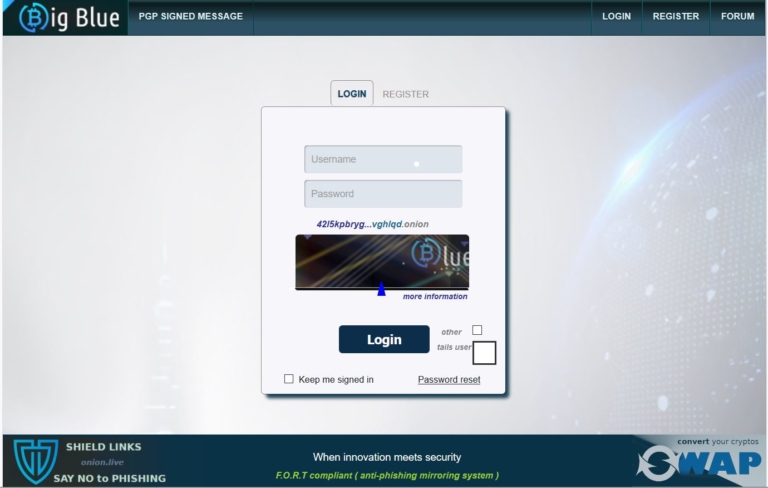
Task: Enable Keep me signed in
Action: (x=289, y=379)
